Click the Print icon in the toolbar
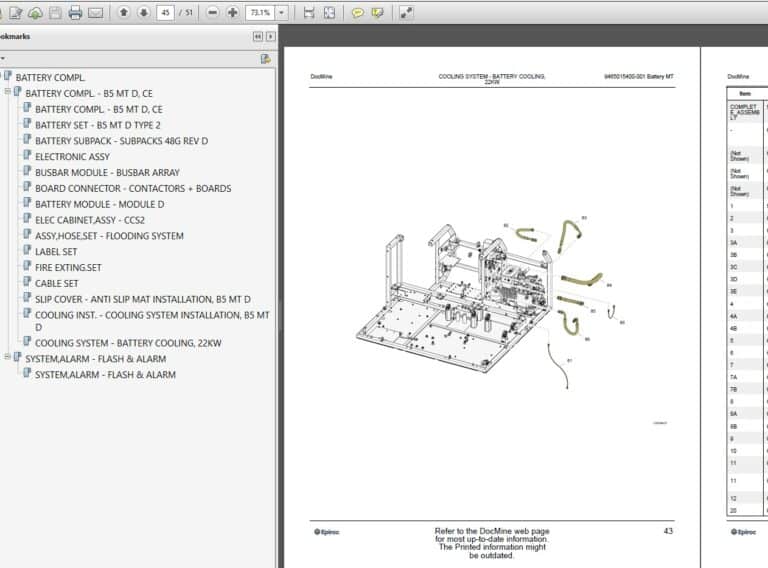Screen dimensions: 768x568 pyautogui.click(x=75, y=13)
